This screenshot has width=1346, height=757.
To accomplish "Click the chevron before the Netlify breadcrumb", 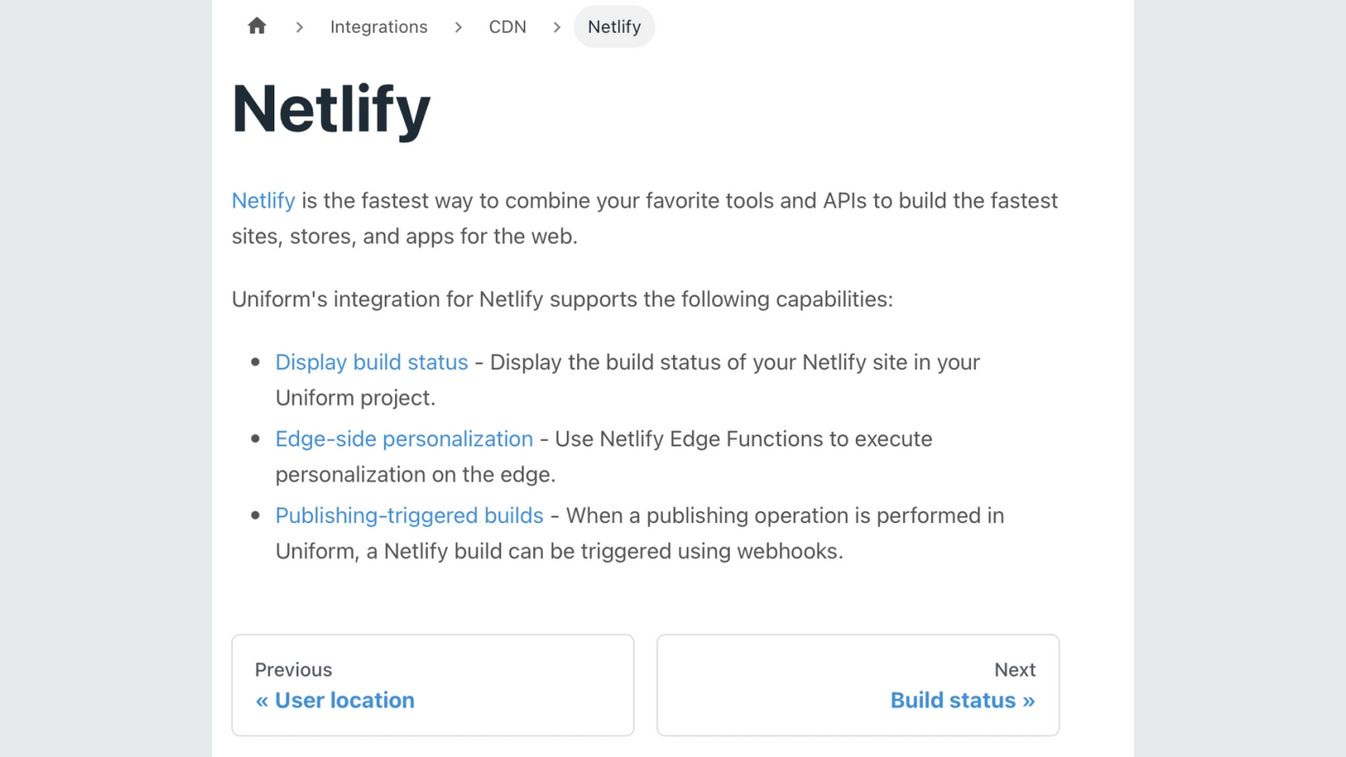I will point(557,27).
